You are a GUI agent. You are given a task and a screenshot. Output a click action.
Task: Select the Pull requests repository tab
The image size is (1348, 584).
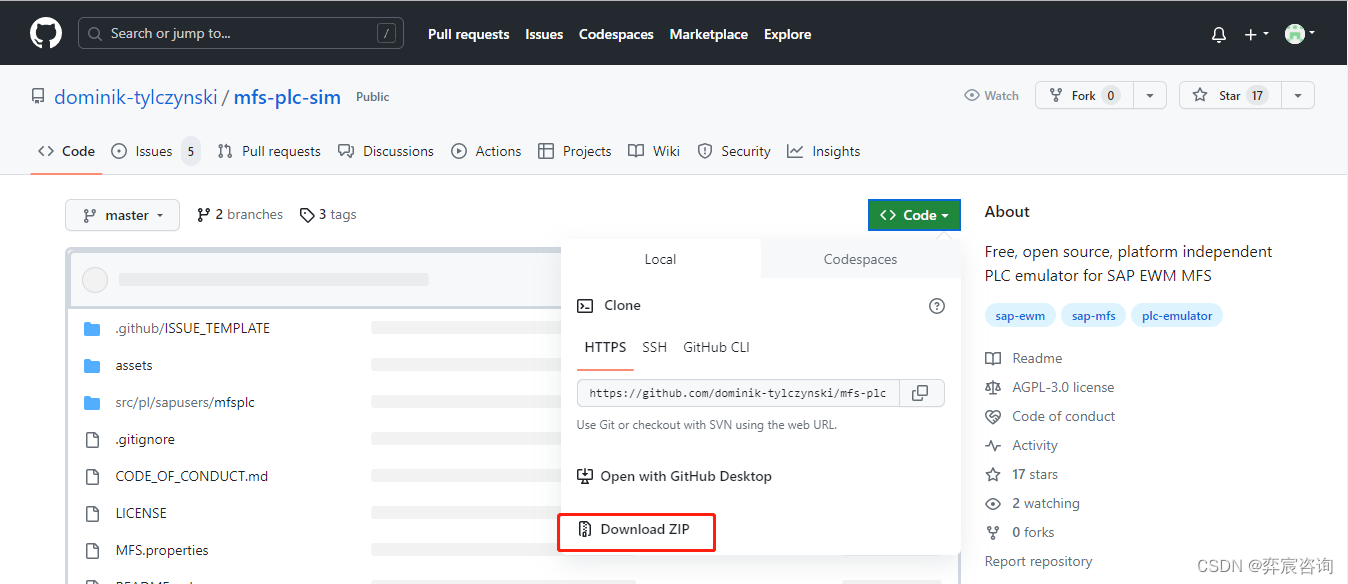(269, 151)
